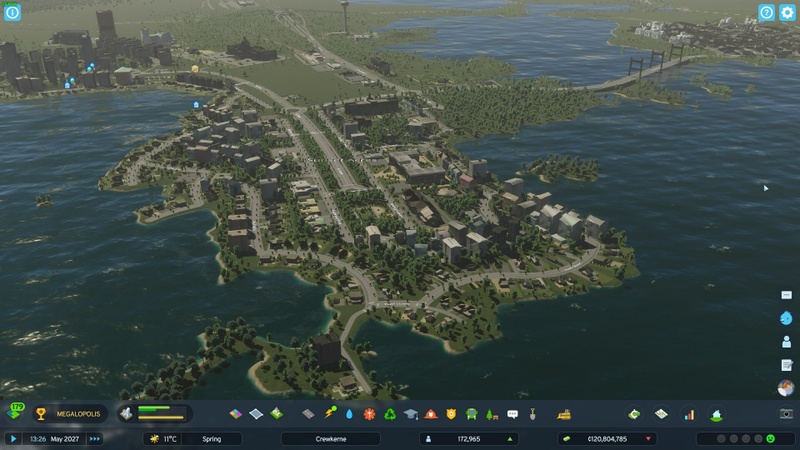This screenshot has height=450, width=800.
Task: Open the followed citizens person icon
Action: tap(786, 341)
